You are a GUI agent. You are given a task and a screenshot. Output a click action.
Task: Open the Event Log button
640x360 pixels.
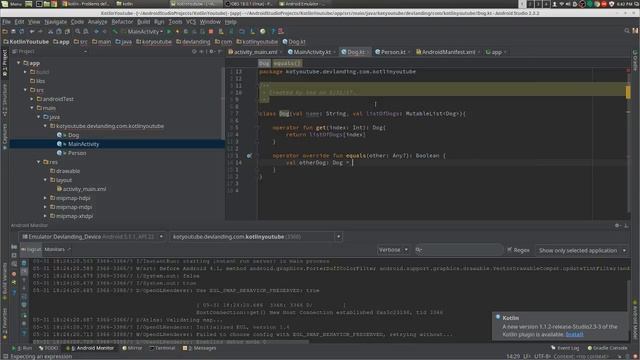[x=565, y=348]
